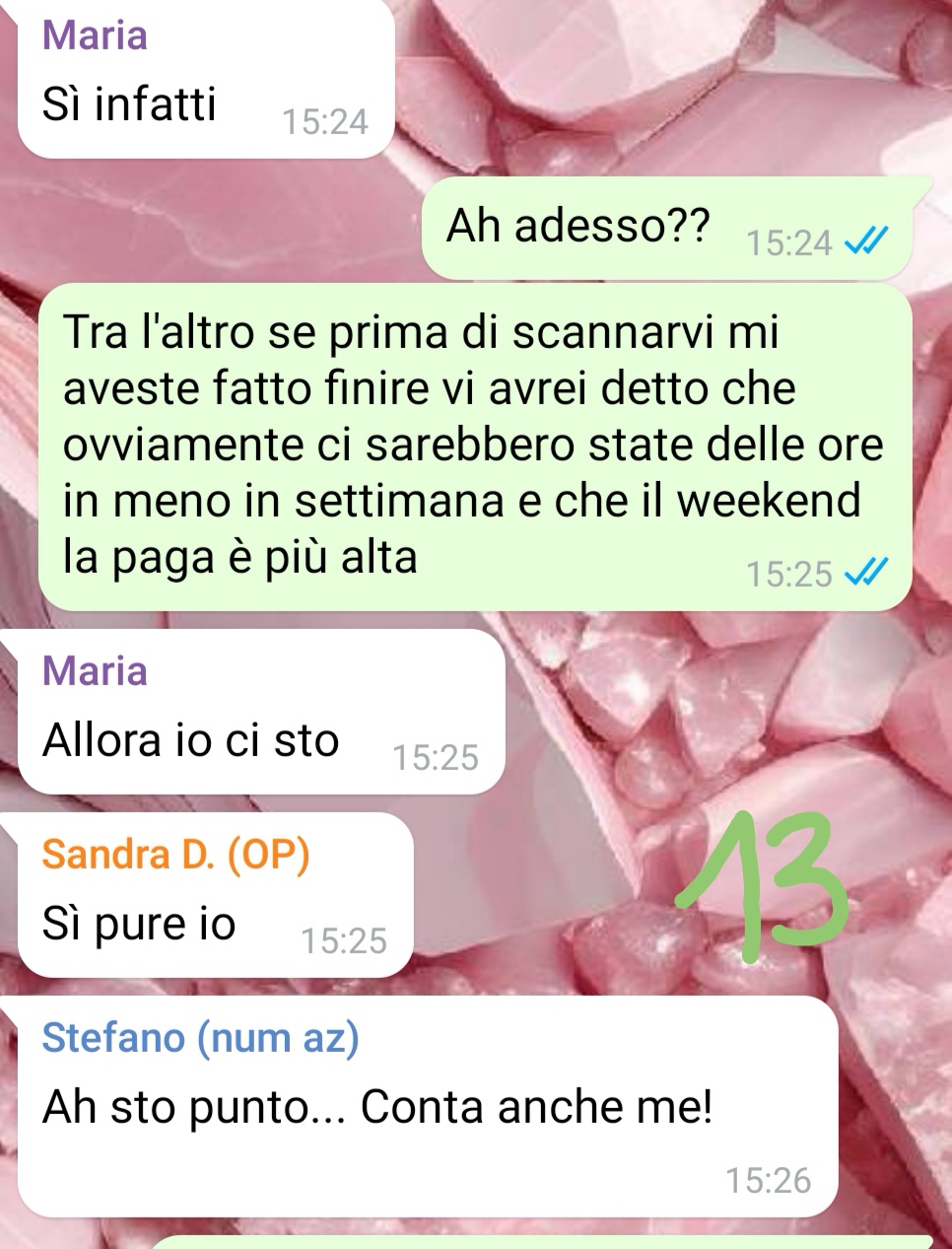Select the 'Sì pure io' message bubble

(215, 895)
